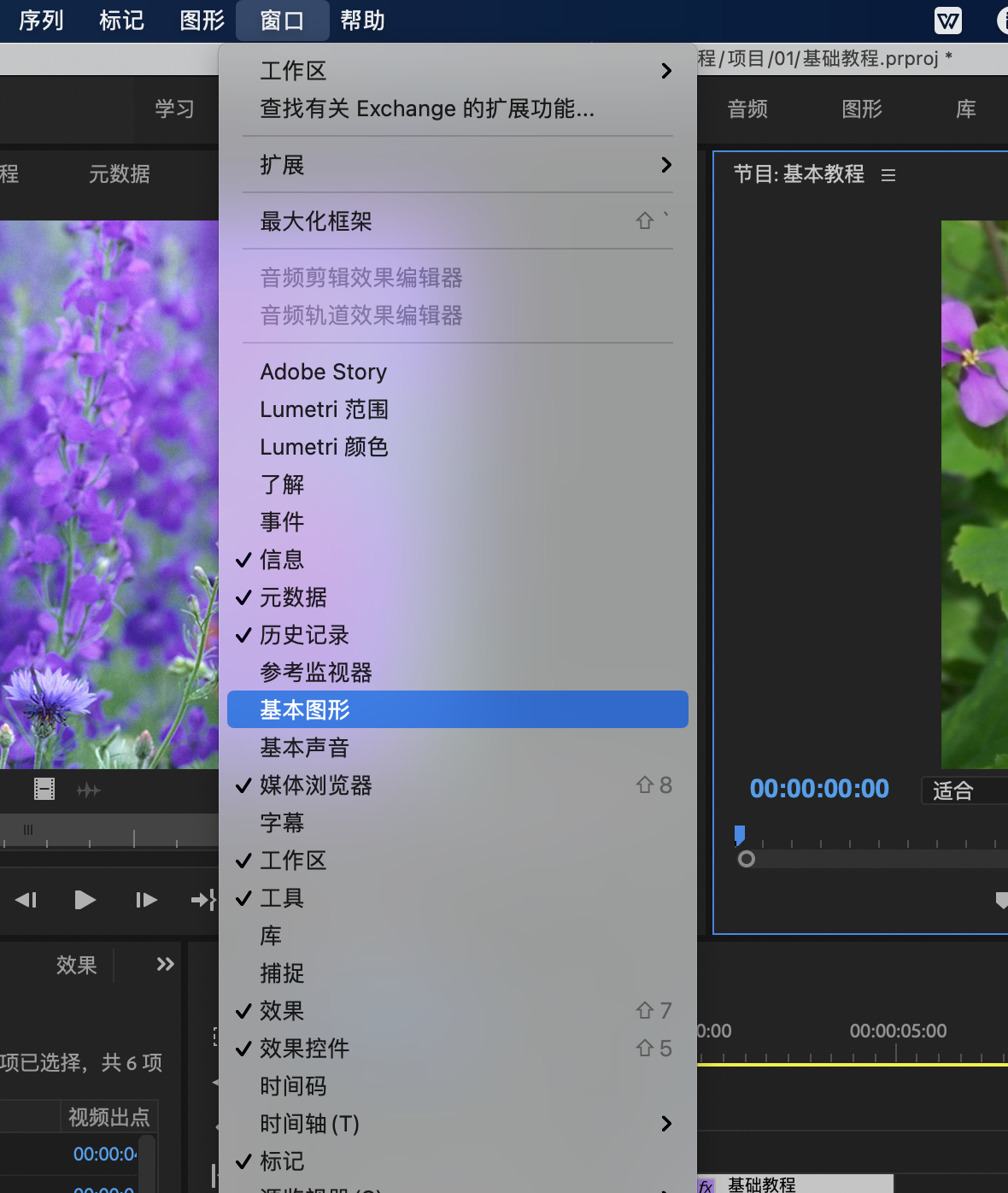Click the Play button in the source monitor
The width and height of the screenshot is (1008, 1193).
tap(85, 899)
